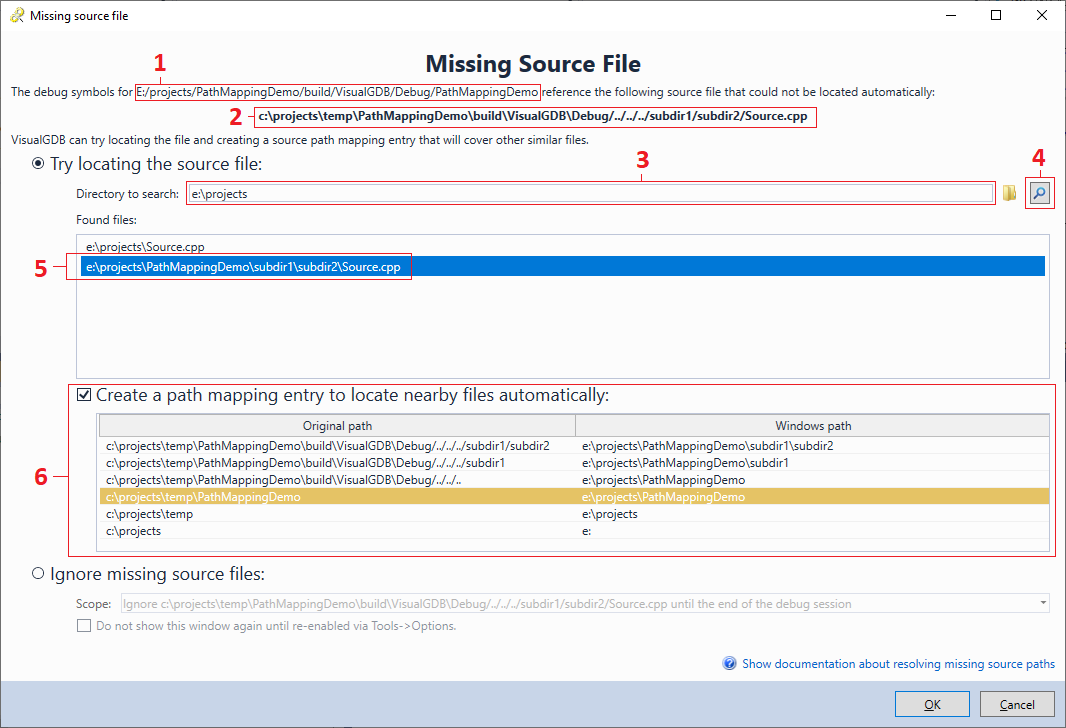Close the Missing source file dialog

coord(1042,16)
